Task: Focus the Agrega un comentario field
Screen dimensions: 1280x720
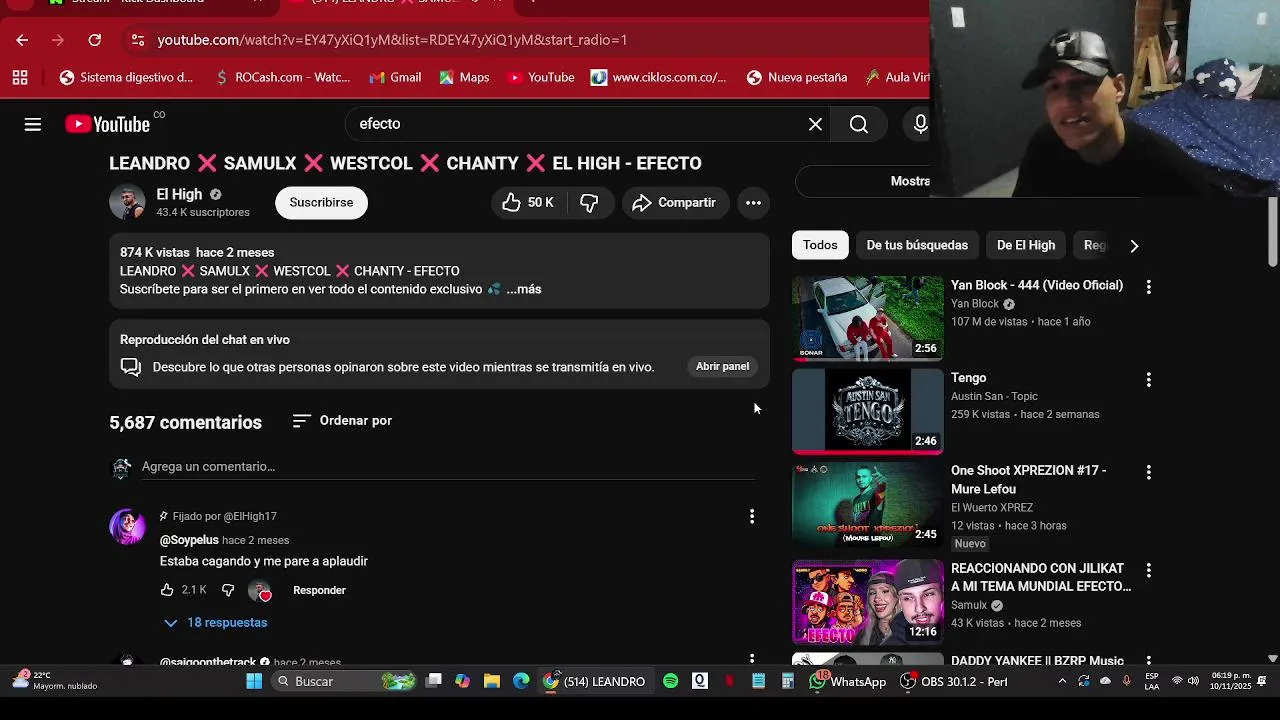Action: click(448, 467)
